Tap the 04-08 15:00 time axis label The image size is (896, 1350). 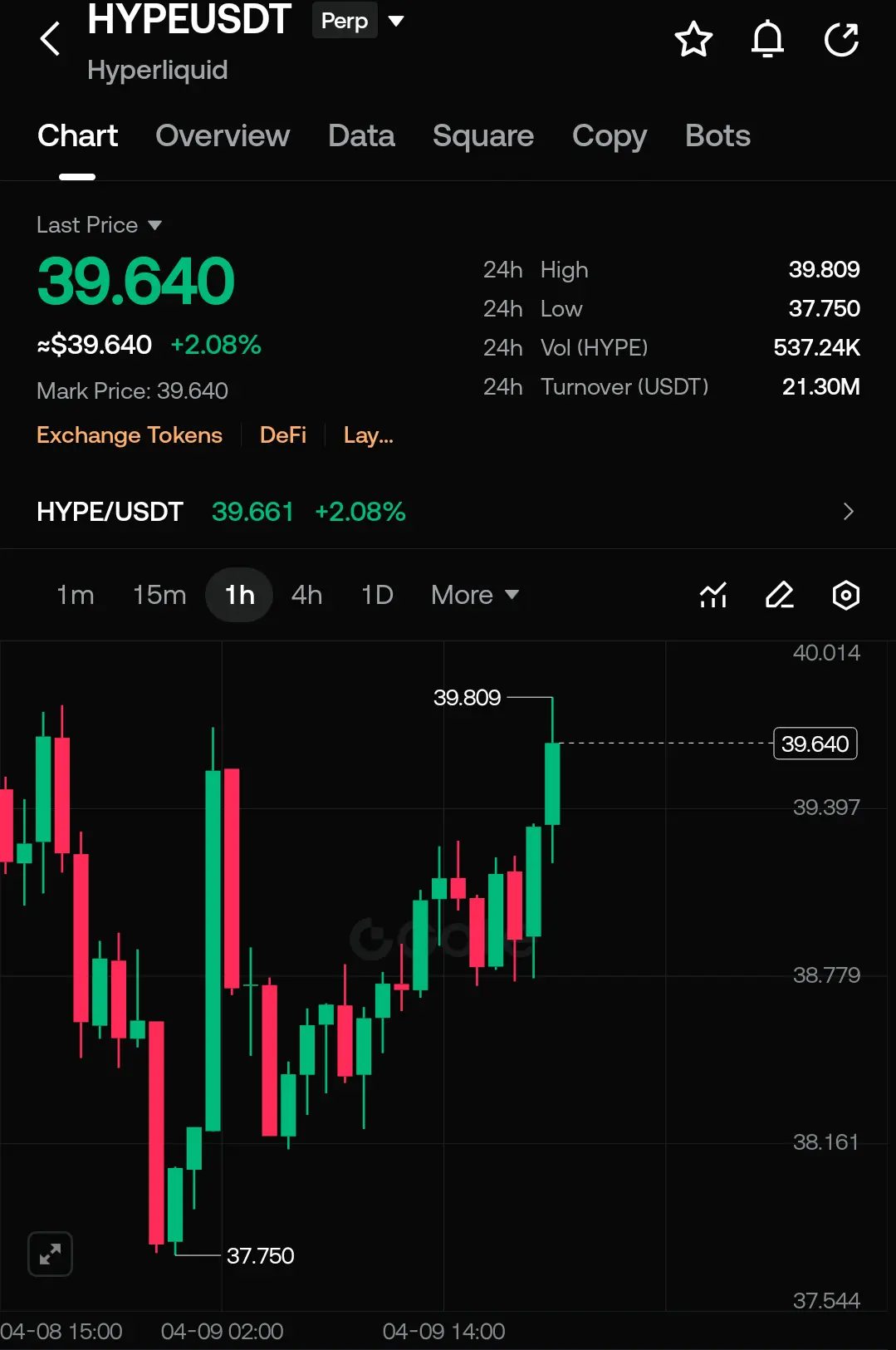[x=61, y=1332]
